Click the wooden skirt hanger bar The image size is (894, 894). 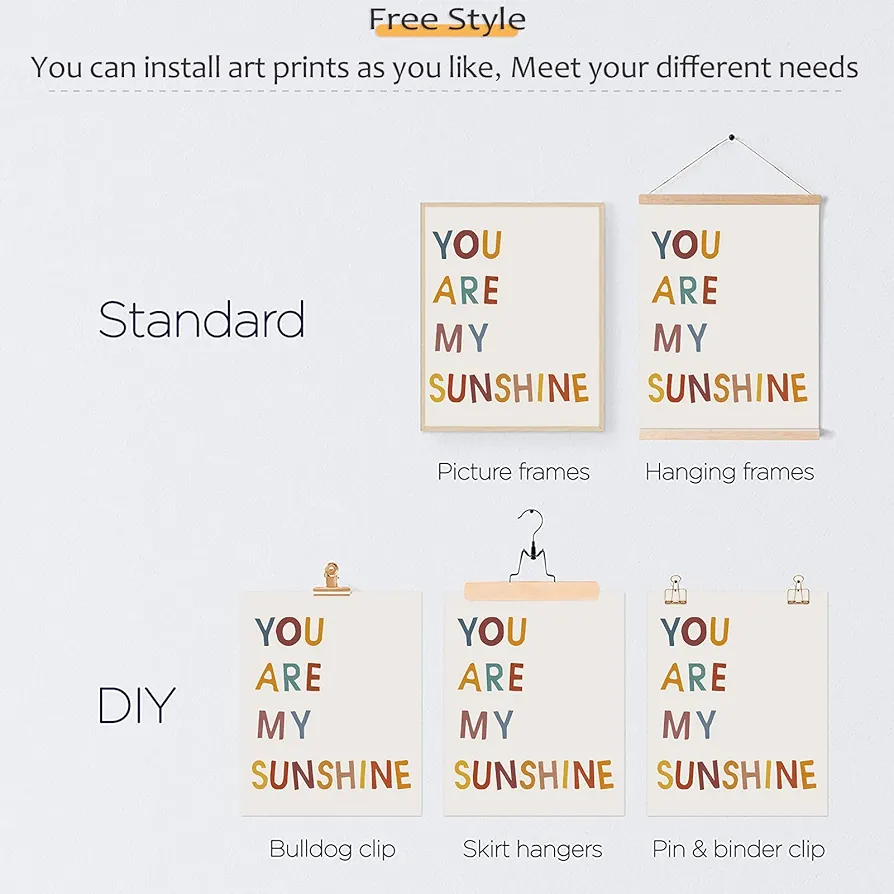pos(531,591)
